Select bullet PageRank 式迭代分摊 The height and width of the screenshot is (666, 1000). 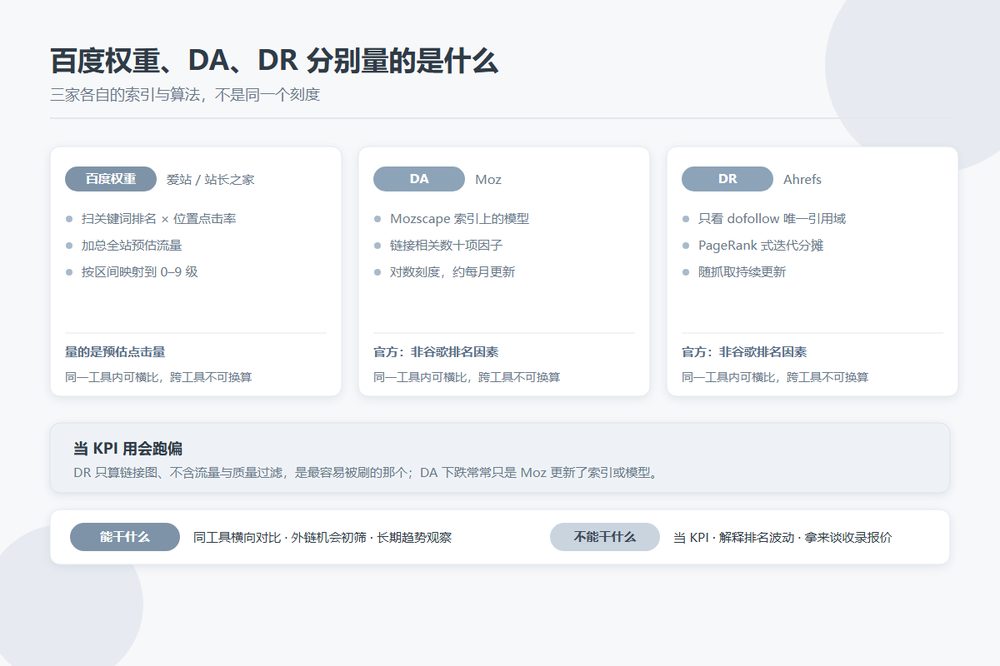[761, 246]
